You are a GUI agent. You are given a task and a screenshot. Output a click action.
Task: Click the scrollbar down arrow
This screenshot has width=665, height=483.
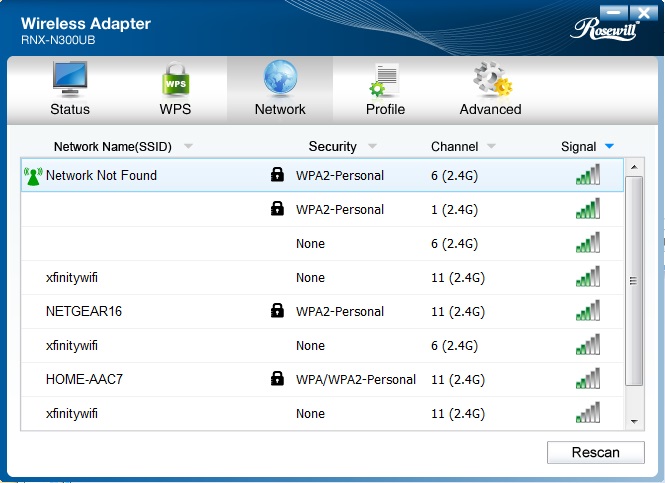click(x=634, y=422)
